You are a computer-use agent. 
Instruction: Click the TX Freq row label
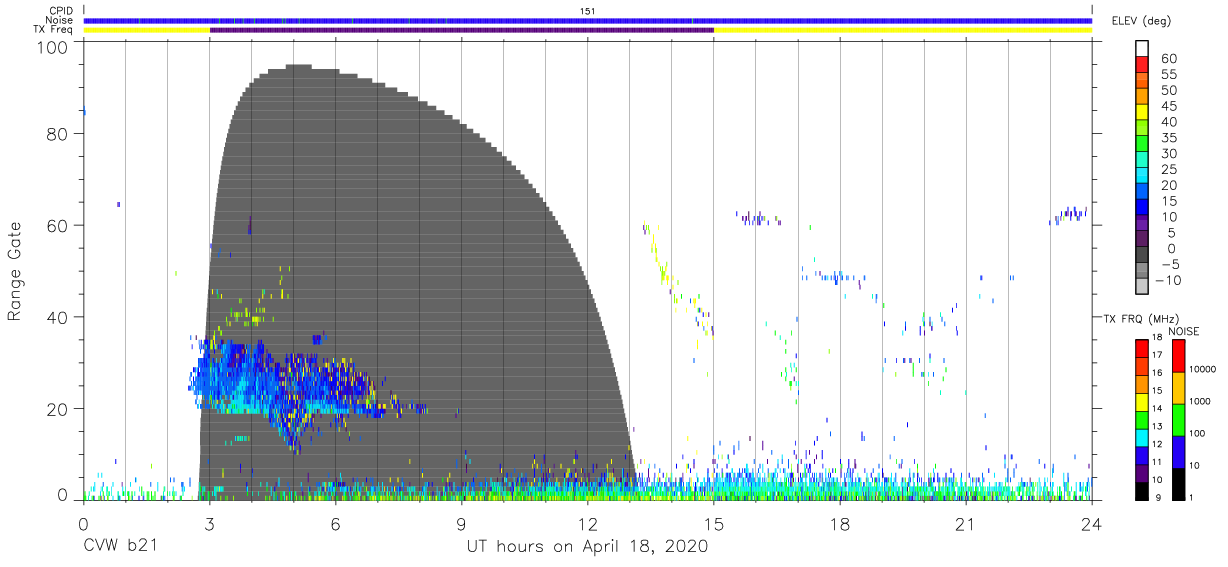click(54, 30)
